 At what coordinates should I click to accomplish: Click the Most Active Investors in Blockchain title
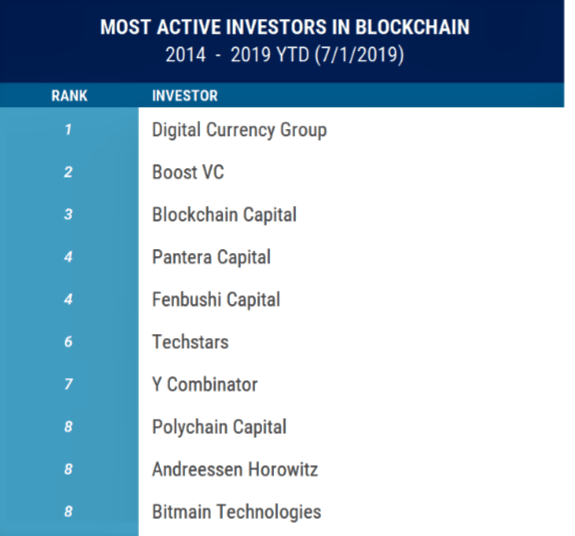tap(285, 27)
